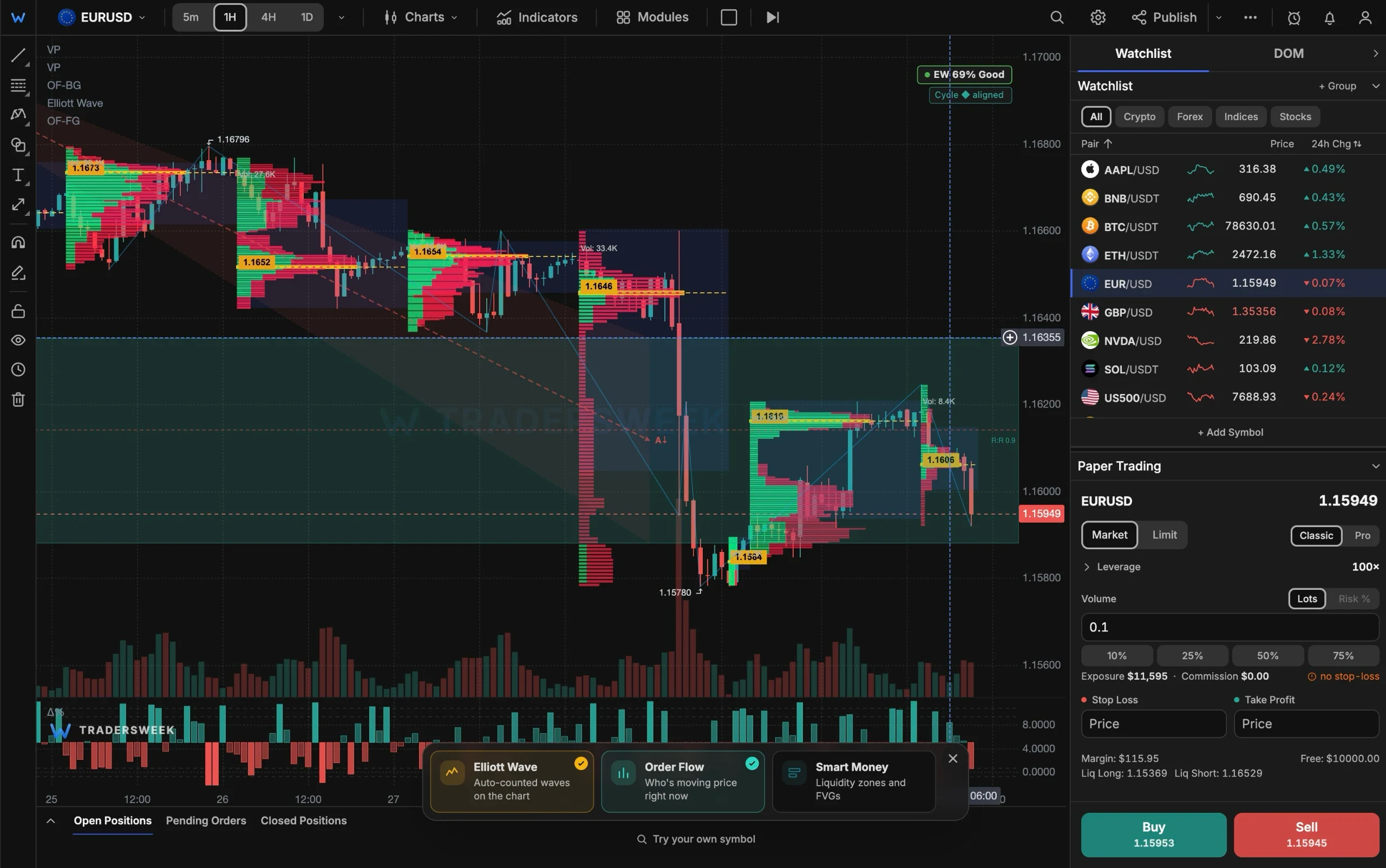Image resolution: width=1386 pixels, height=868 pixels.
Task: Switch to the DOM tab
Action: coord(1288,54)
